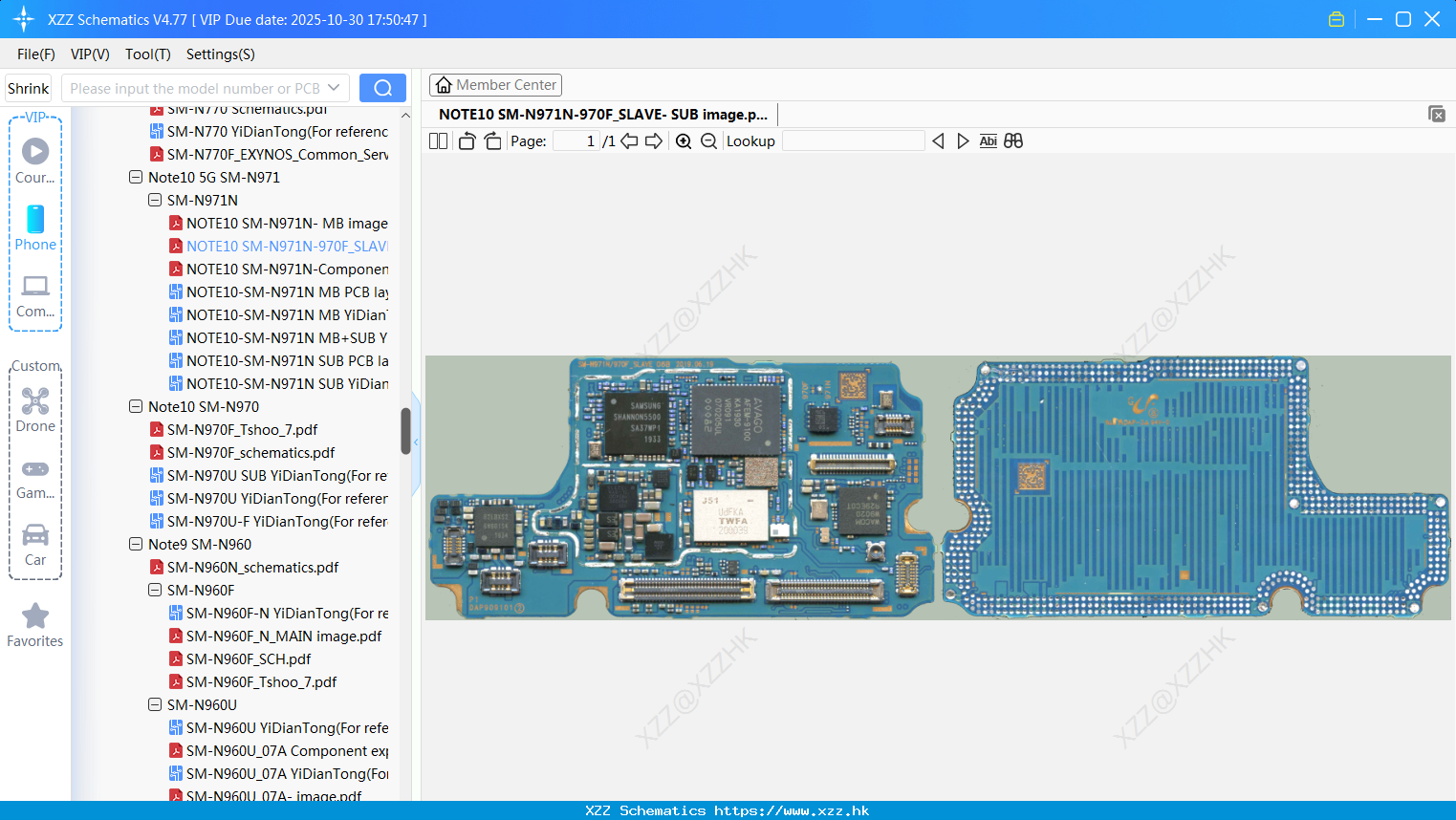Find previous lookup result

[938, 140]
